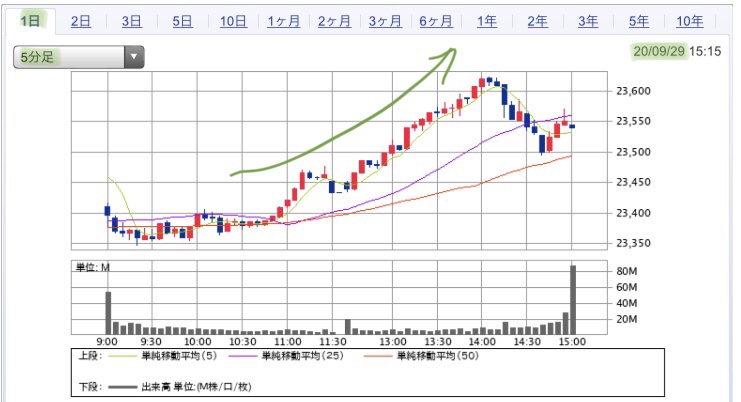Click the tallest volume bar at 15:00

tap(573, 300)
